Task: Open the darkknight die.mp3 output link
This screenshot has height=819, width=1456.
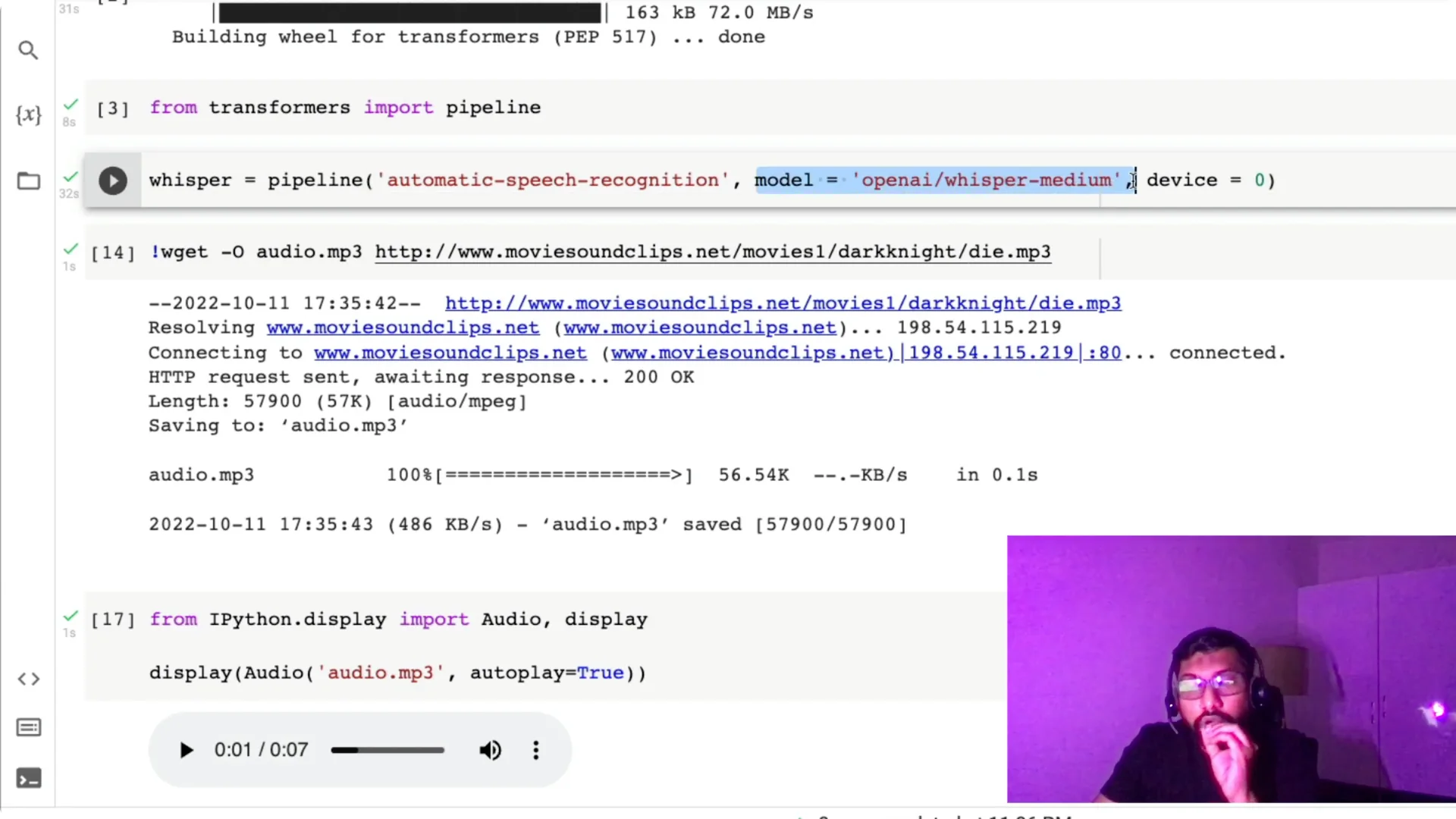Action: point(783,303)
